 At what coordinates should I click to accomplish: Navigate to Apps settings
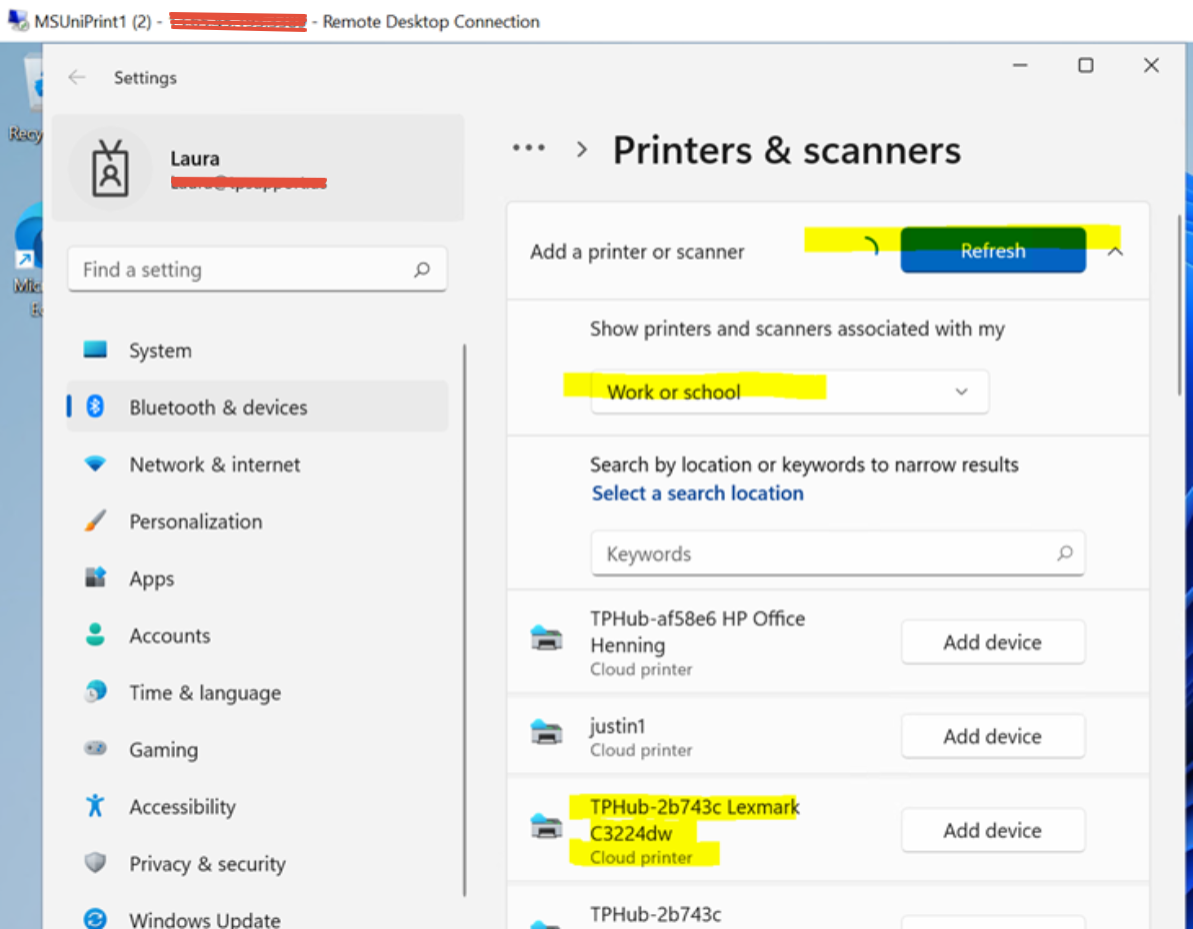tap(257, 578)
